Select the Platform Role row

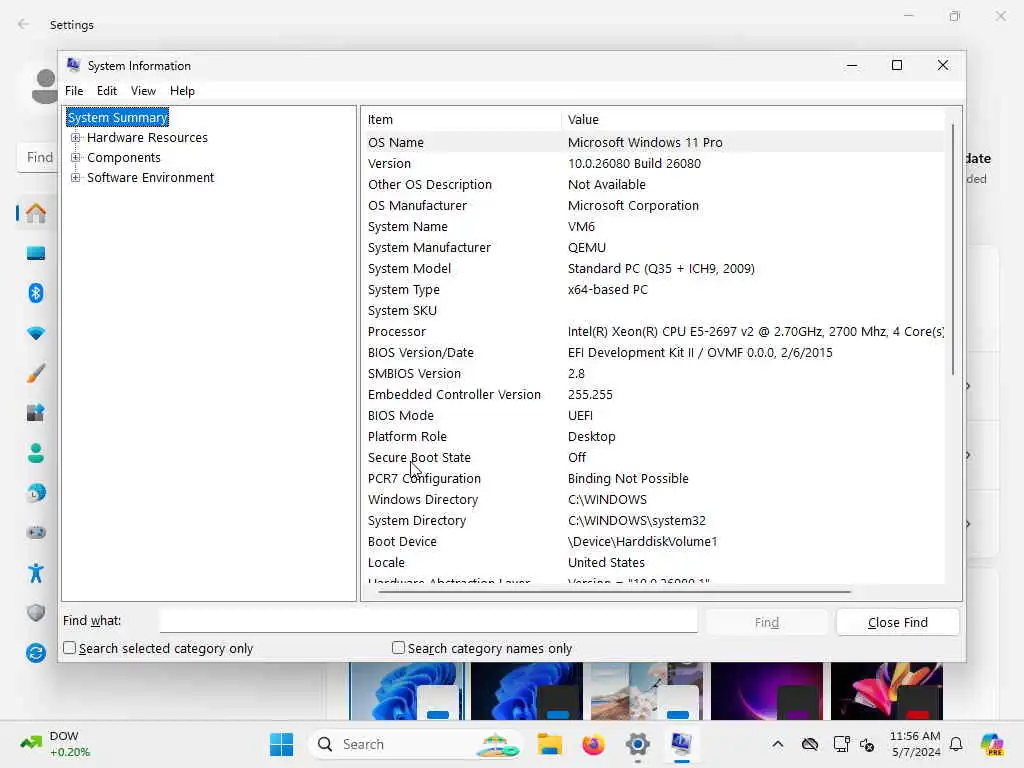tap(653, 437)
